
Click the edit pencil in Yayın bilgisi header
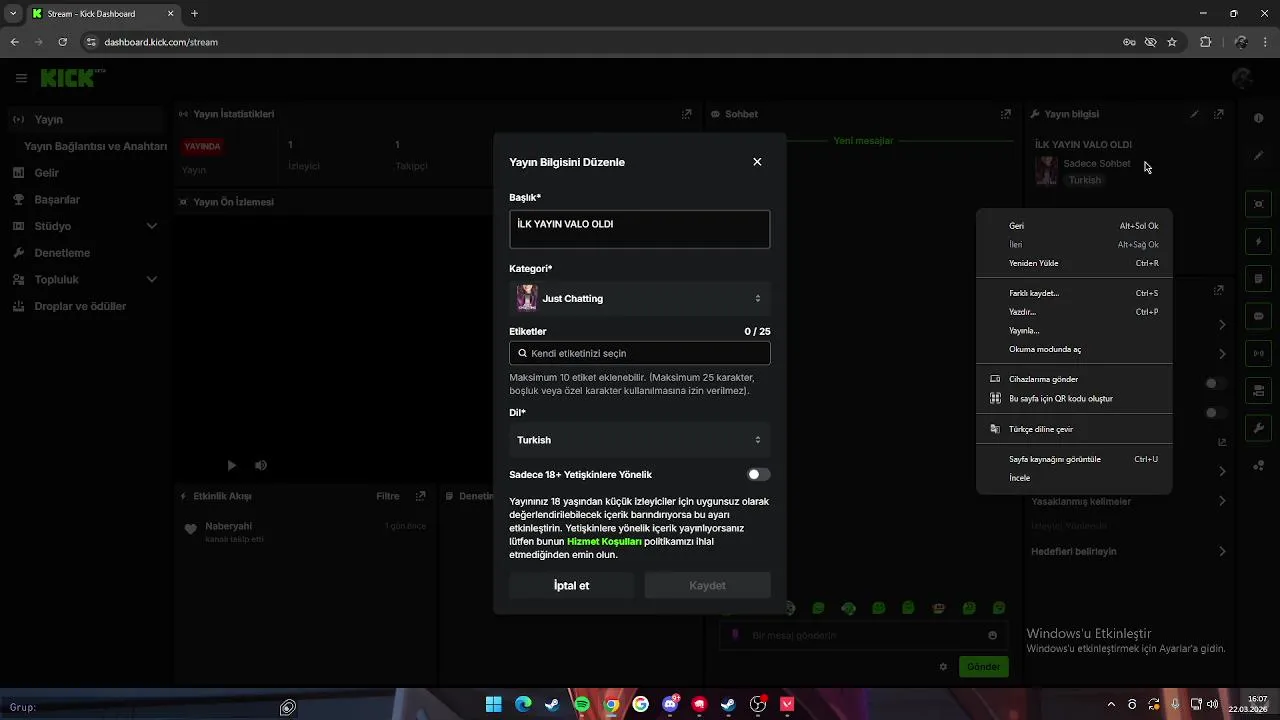pyautogui.click(x=1194, y=114)
